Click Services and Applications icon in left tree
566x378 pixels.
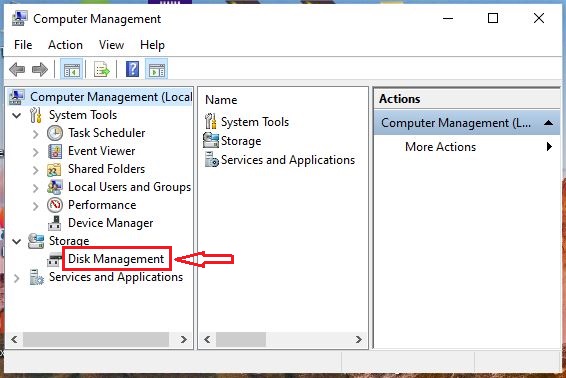[x=36, y=277]
